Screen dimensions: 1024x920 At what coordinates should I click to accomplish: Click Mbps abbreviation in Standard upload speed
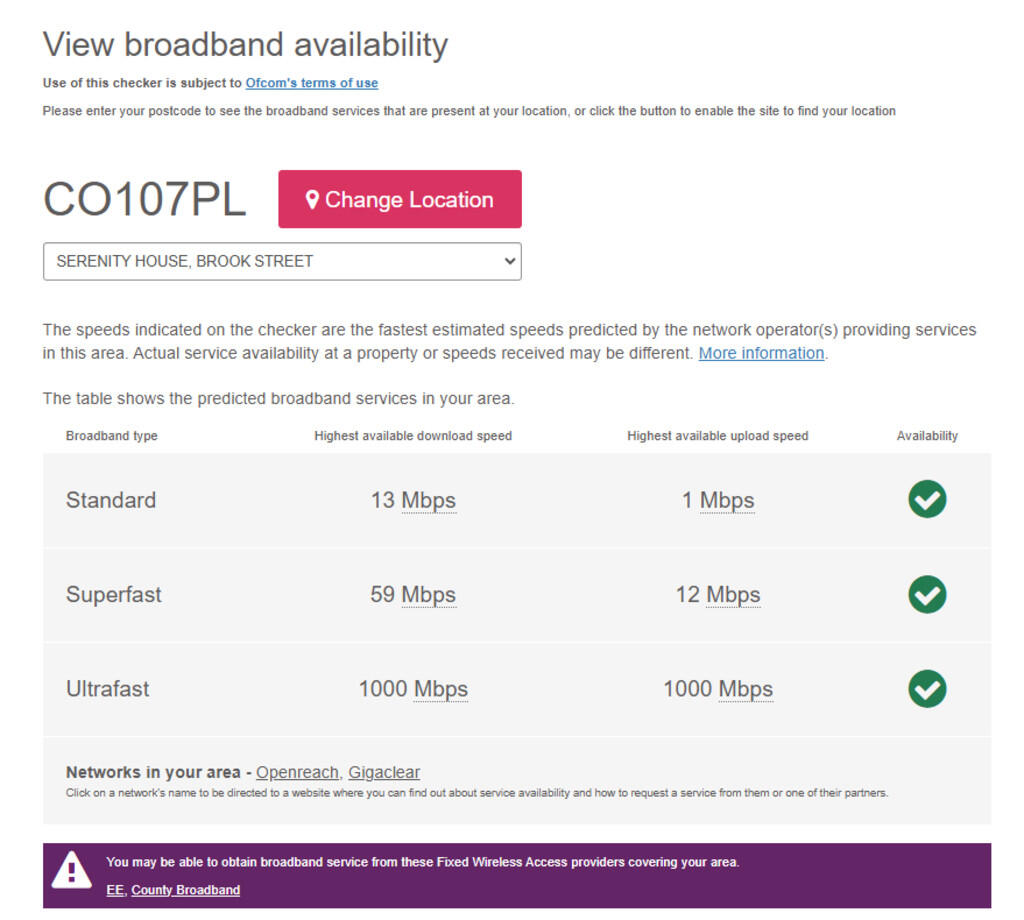pyautogui.click(x=727, y=500)
